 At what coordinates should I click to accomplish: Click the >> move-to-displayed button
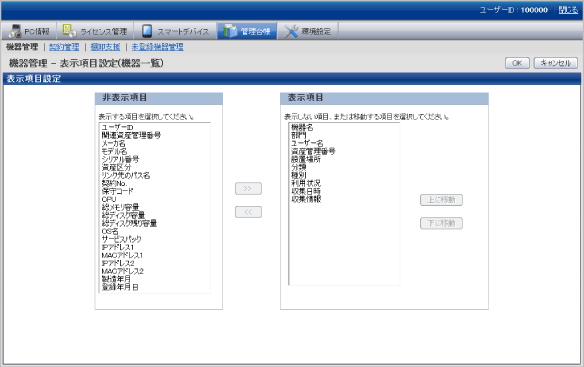click(x=248, y=189)
